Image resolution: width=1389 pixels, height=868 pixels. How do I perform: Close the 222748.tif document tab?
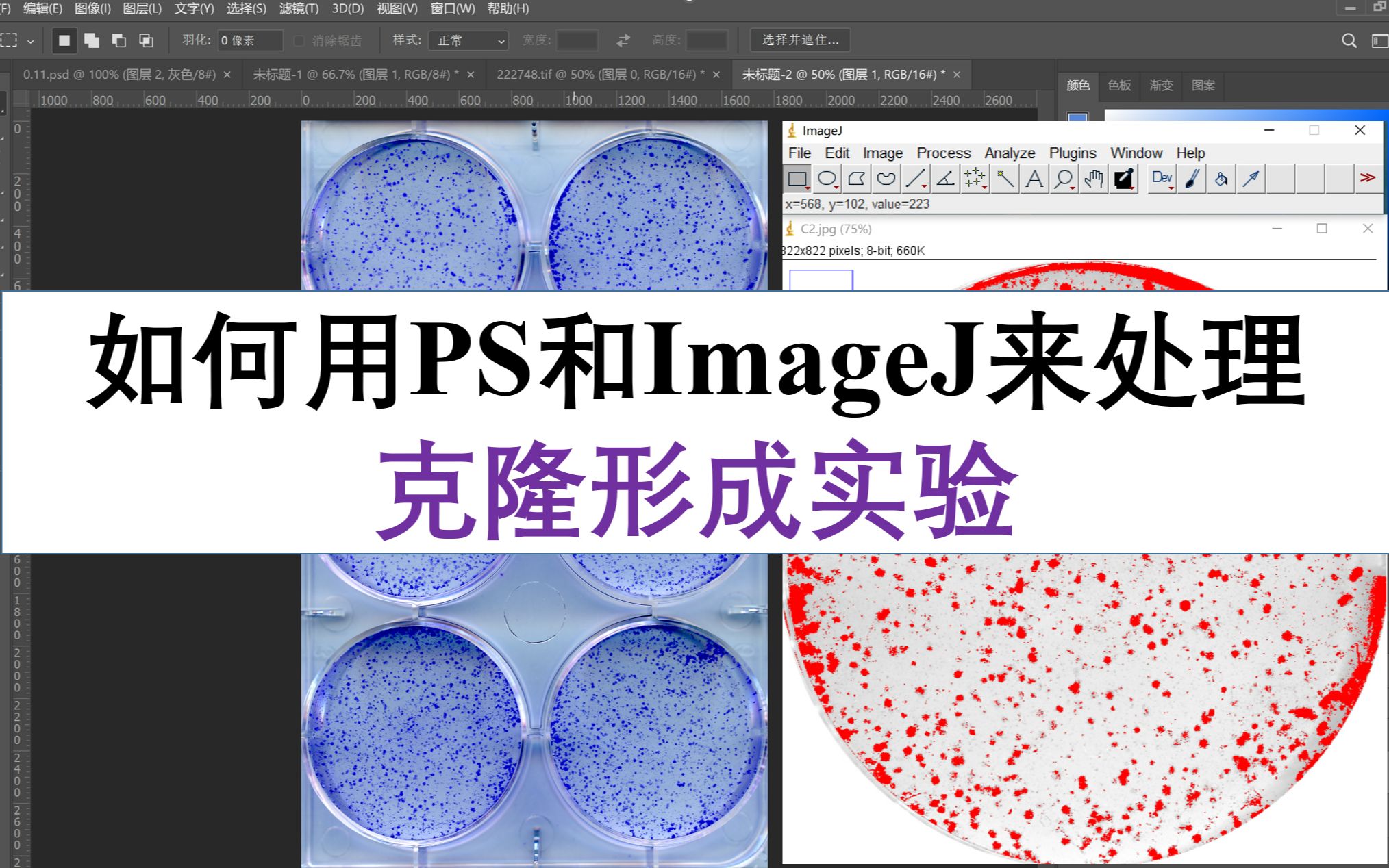point(716,75)
